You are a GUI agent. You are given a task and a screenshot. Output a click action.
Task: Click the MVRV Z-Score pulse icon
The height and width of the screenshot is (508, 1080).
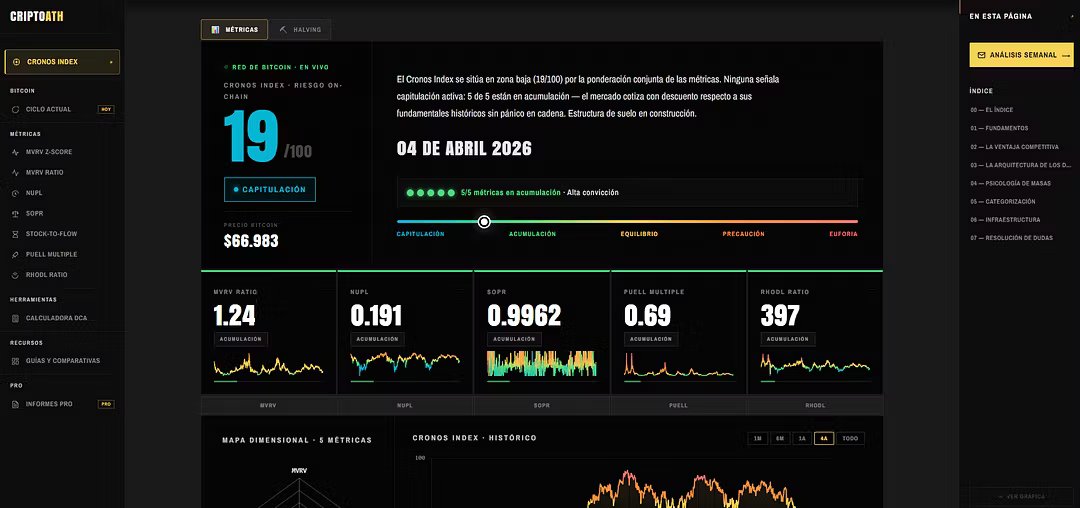pos(16,152)
